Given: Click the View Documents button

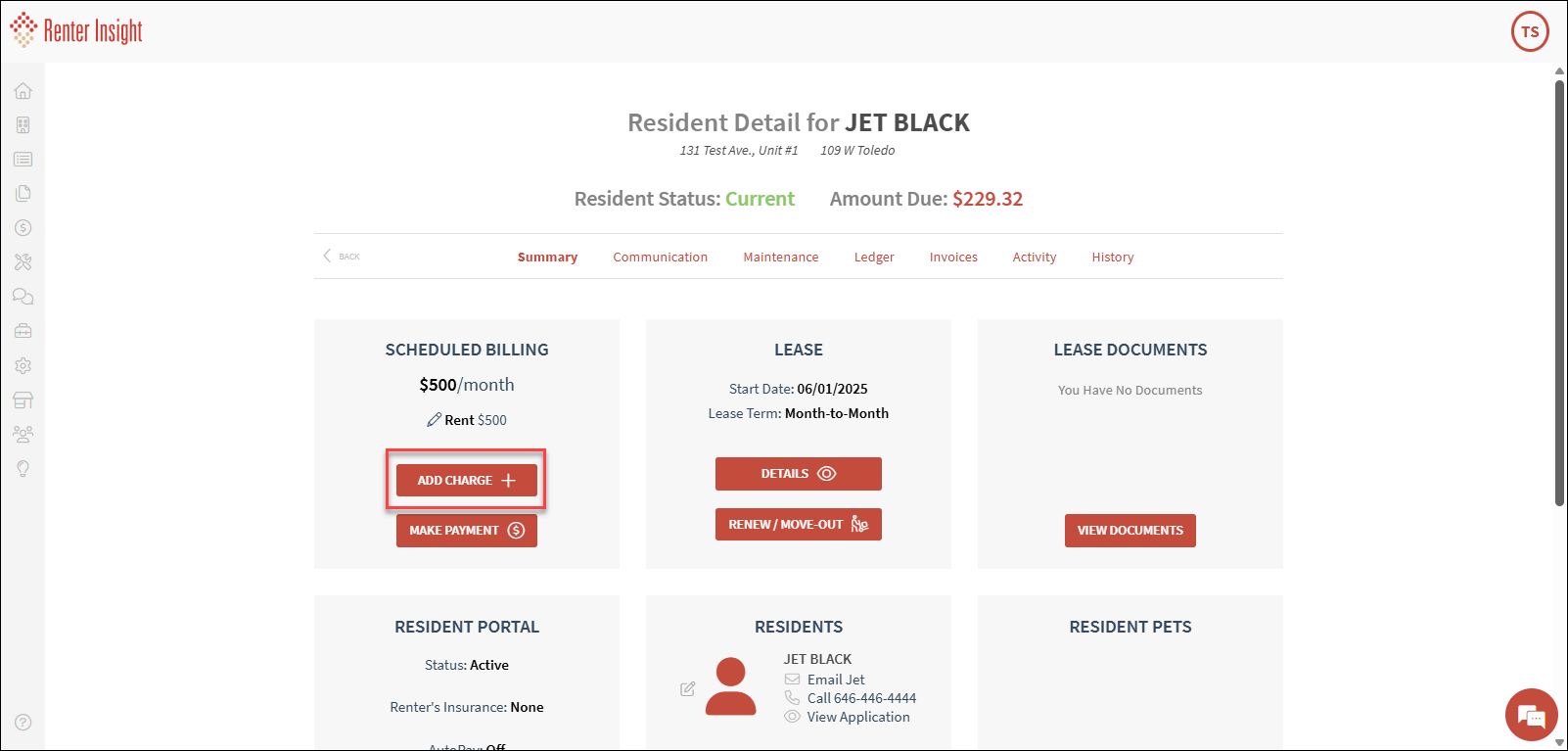Looking at the screenshot, I should pyautogui.click(x=1130, y=531).
